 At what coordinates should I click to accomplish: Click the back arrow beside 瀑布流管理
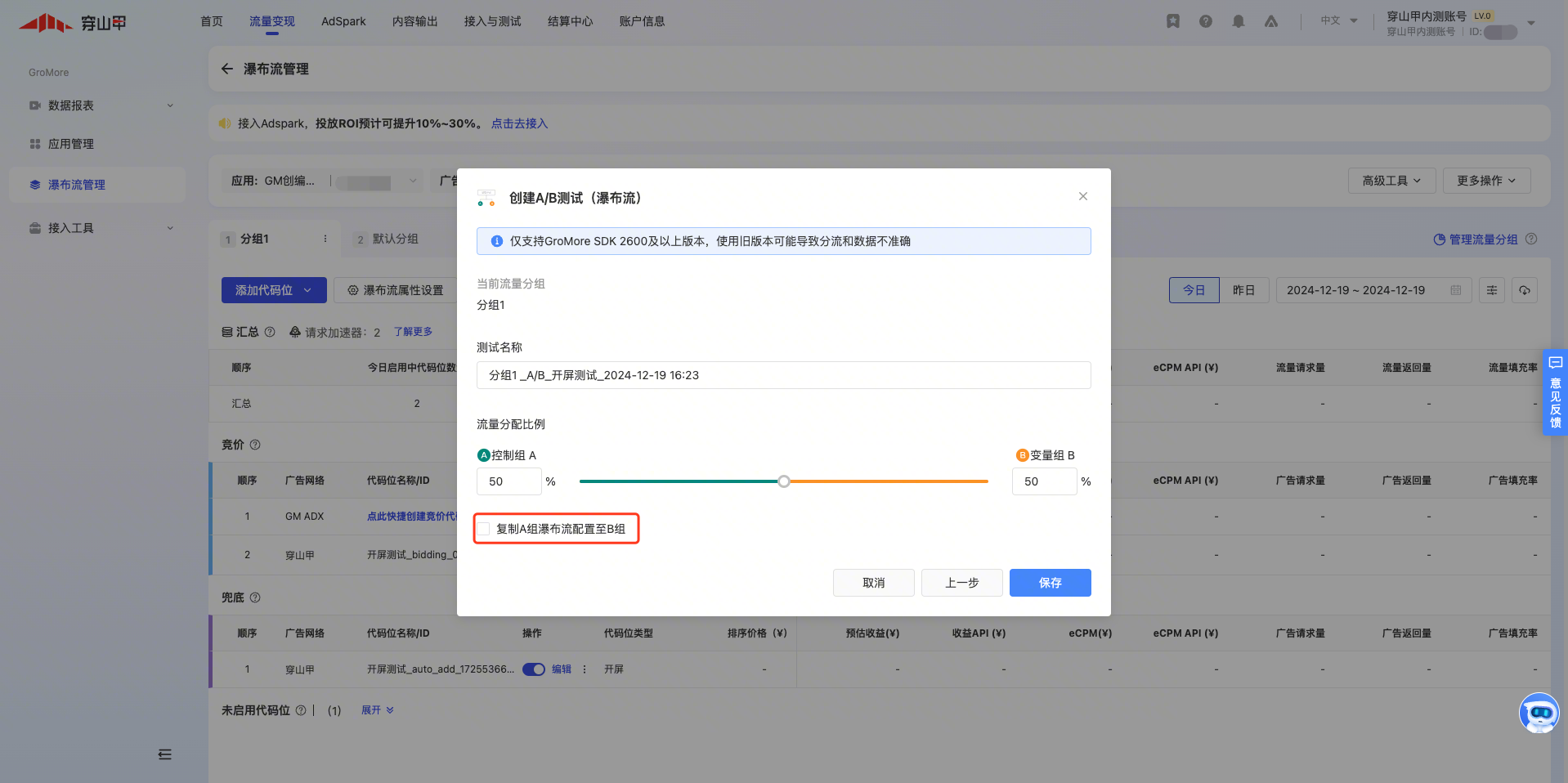[x=227, y=69]
